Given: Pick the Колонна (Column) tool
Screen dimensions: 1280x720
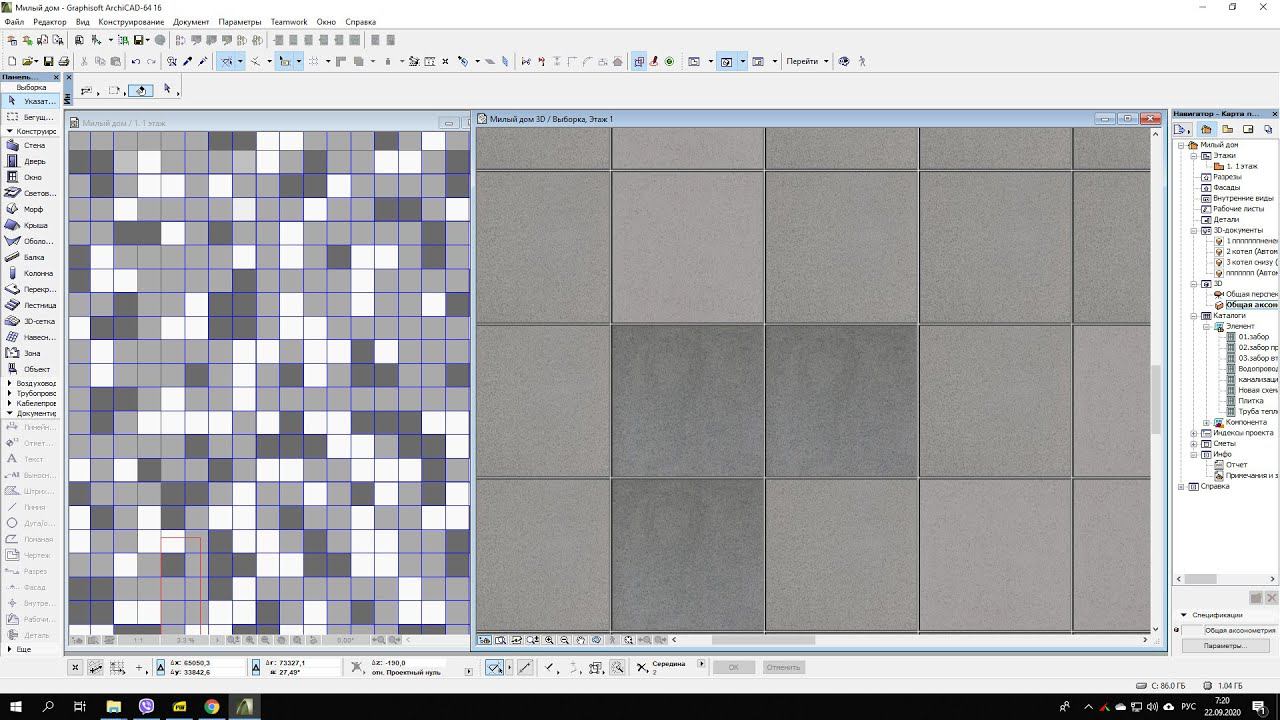Looking at the screenshot, I should [x=37, y=273].
